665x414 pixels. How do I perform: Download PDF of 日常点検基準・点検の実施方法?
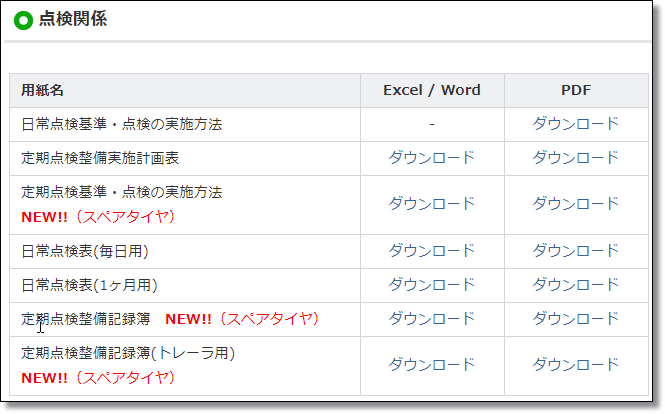coord(576,123)
